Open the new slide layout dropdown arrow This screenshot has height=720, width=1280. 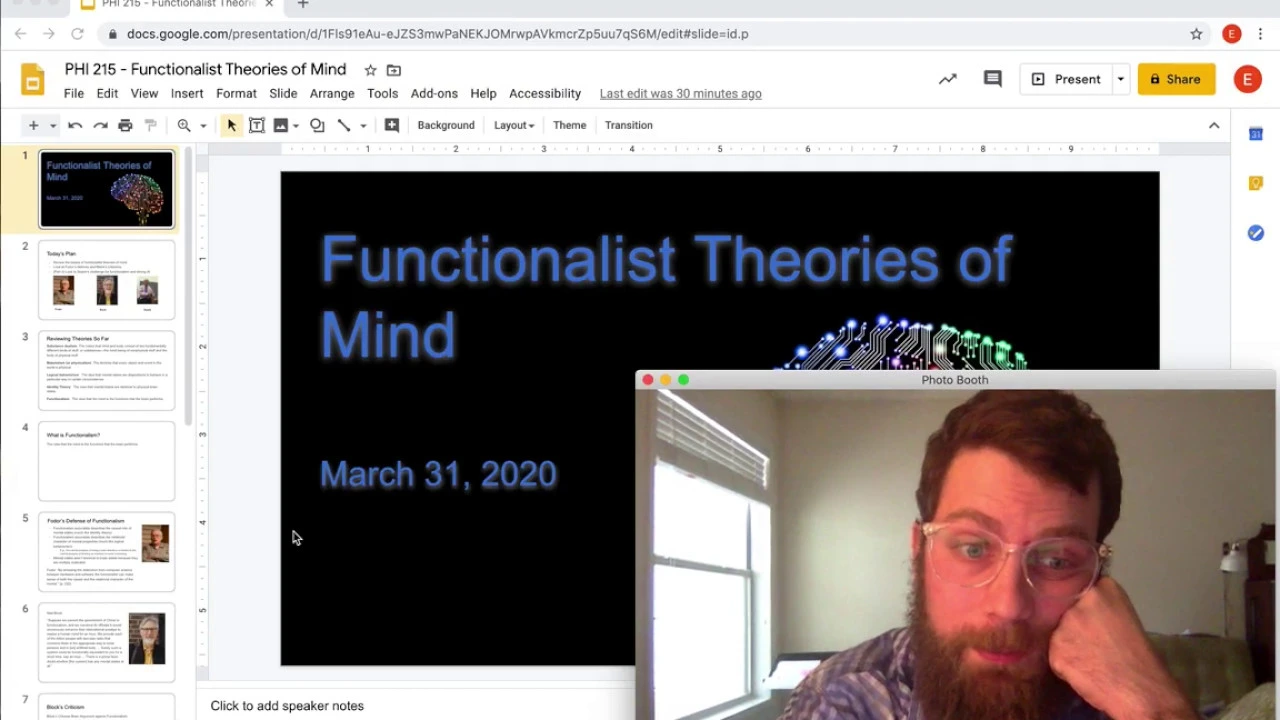click(x=52, y=125)
